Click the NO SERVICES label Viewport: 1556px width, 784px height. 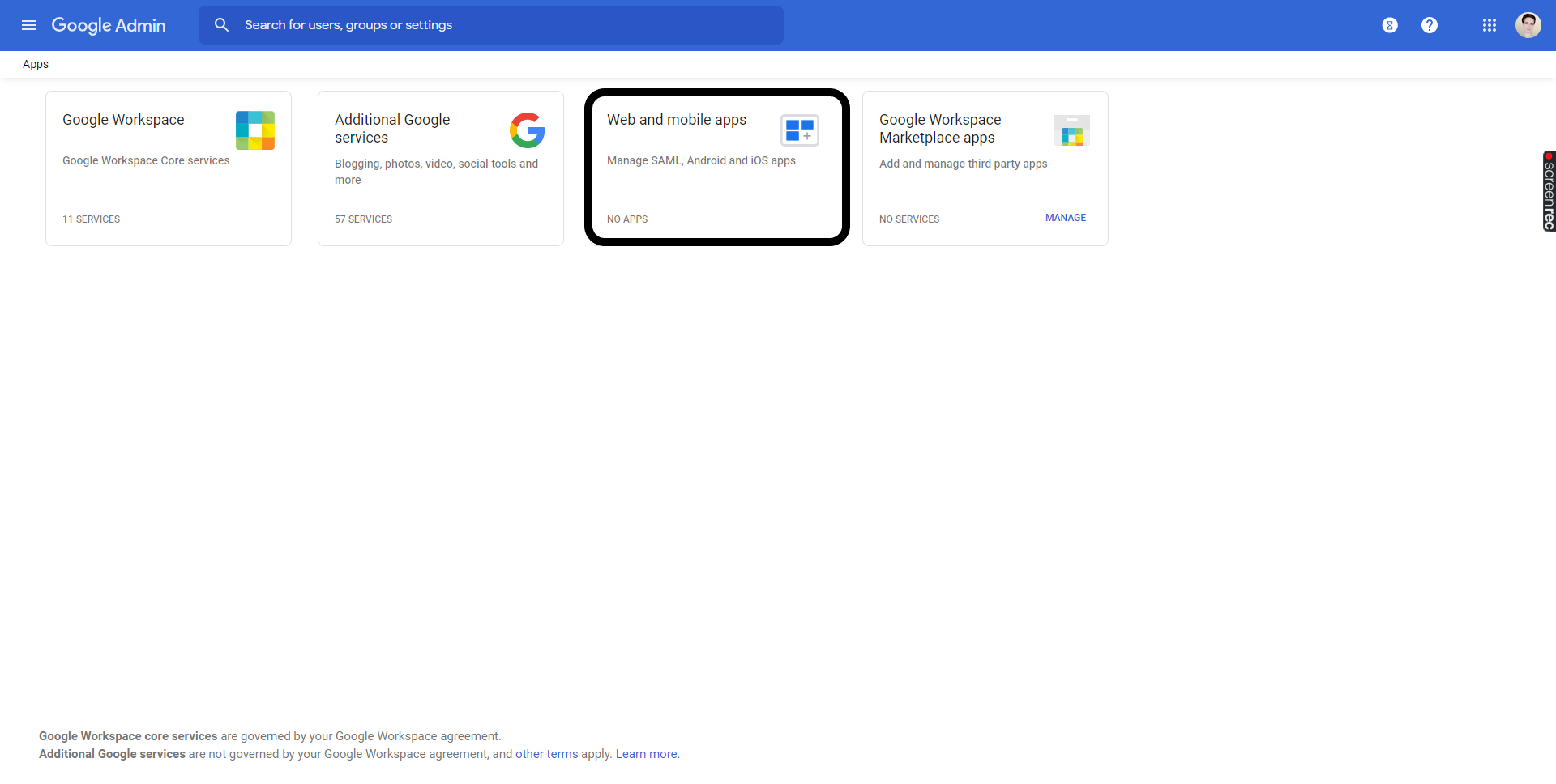[909, 219]
